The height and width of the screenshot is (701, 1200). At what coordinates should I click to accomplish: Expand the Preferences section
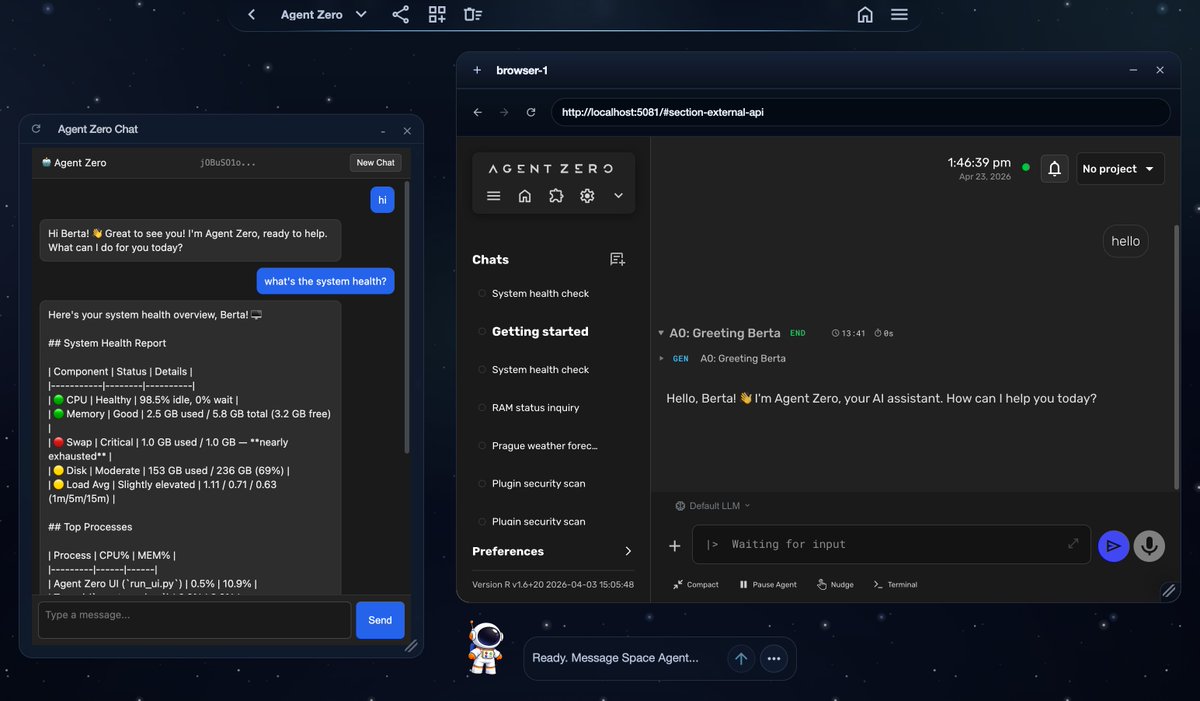(x=553, y=551)
